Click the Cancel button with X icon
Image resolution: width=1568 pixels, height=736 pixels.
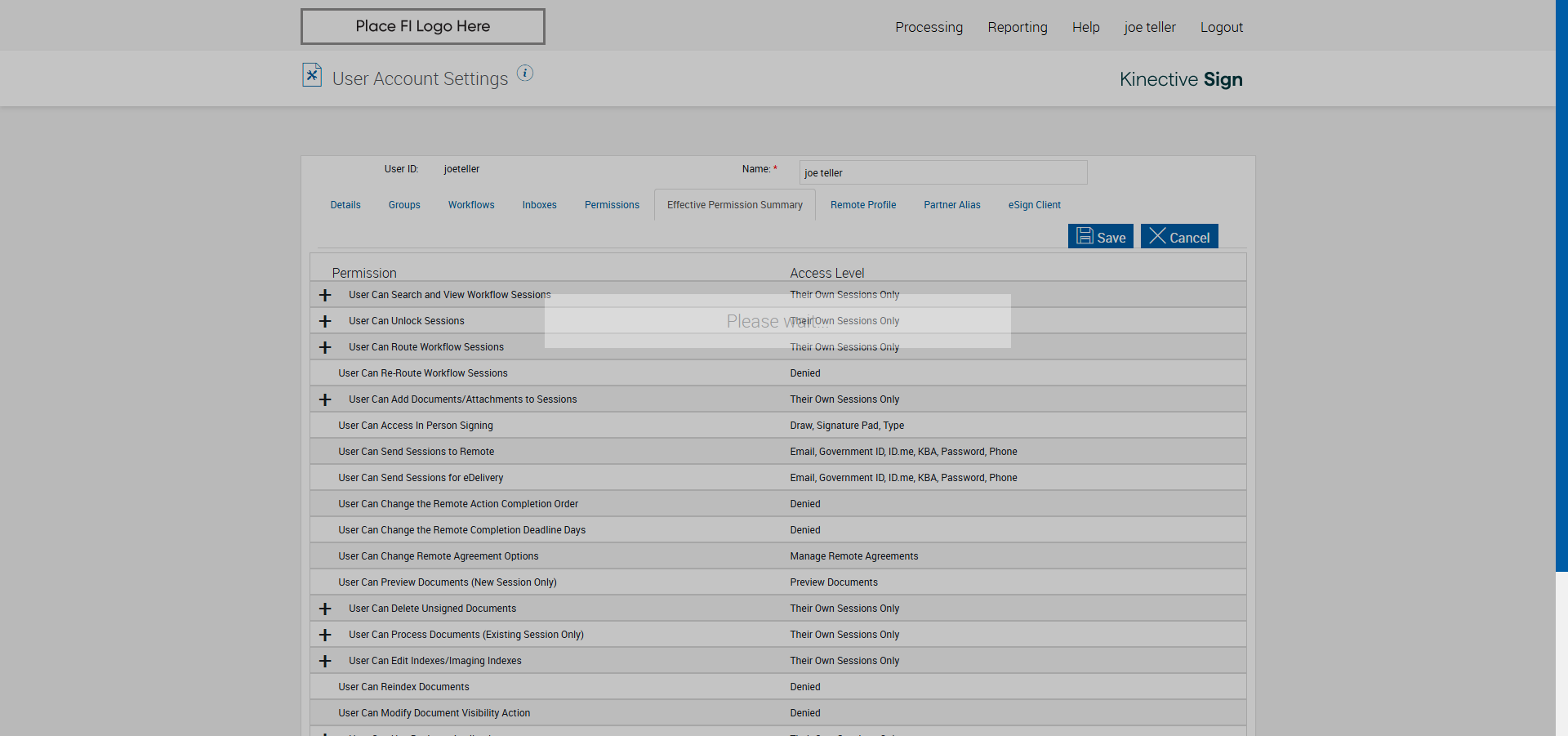pyautogui.click(x=1179, y=237)
